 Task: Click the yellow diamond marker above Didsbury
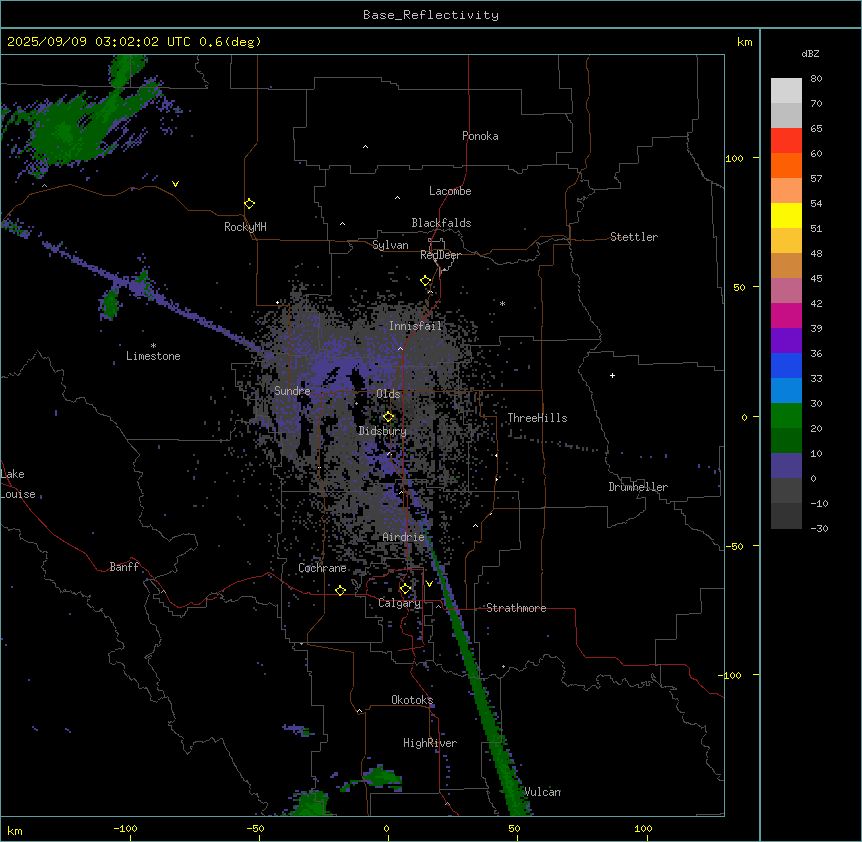[x=388, y=417]
